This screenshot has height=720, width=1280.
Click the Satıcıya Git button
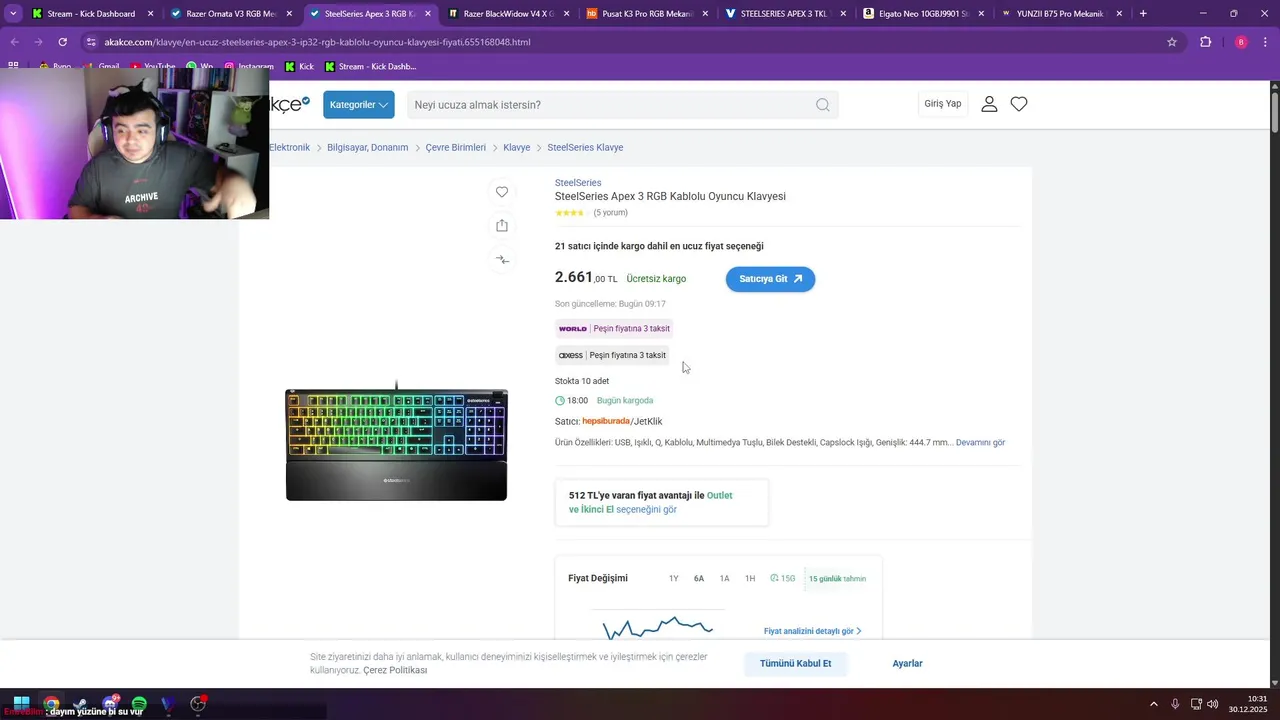[770, 279]
